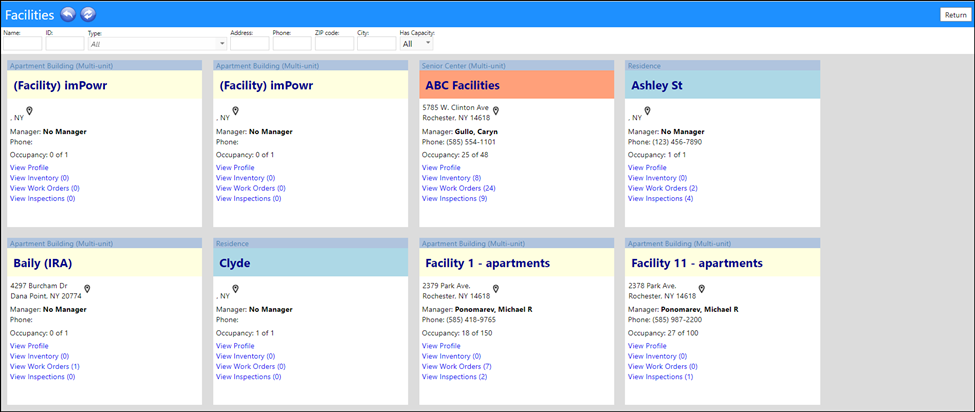Focus the Name filter field
The height and width of the screenshot is (412, 975).
(x=22, y=43)
